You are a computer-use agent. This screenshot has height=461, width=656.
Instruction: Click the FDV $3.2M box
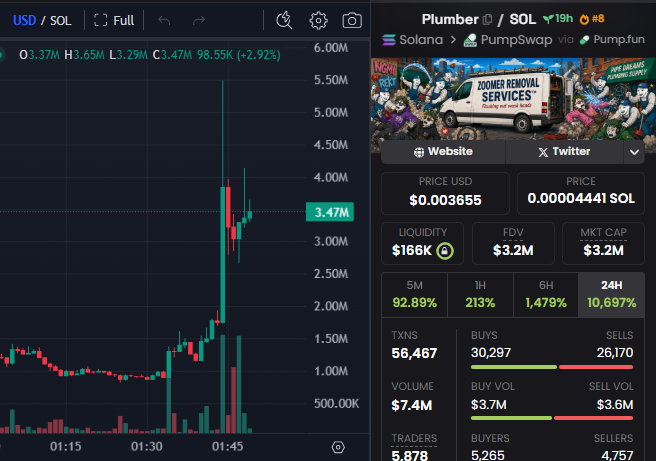pyautogui.click(x=513, y=243)
